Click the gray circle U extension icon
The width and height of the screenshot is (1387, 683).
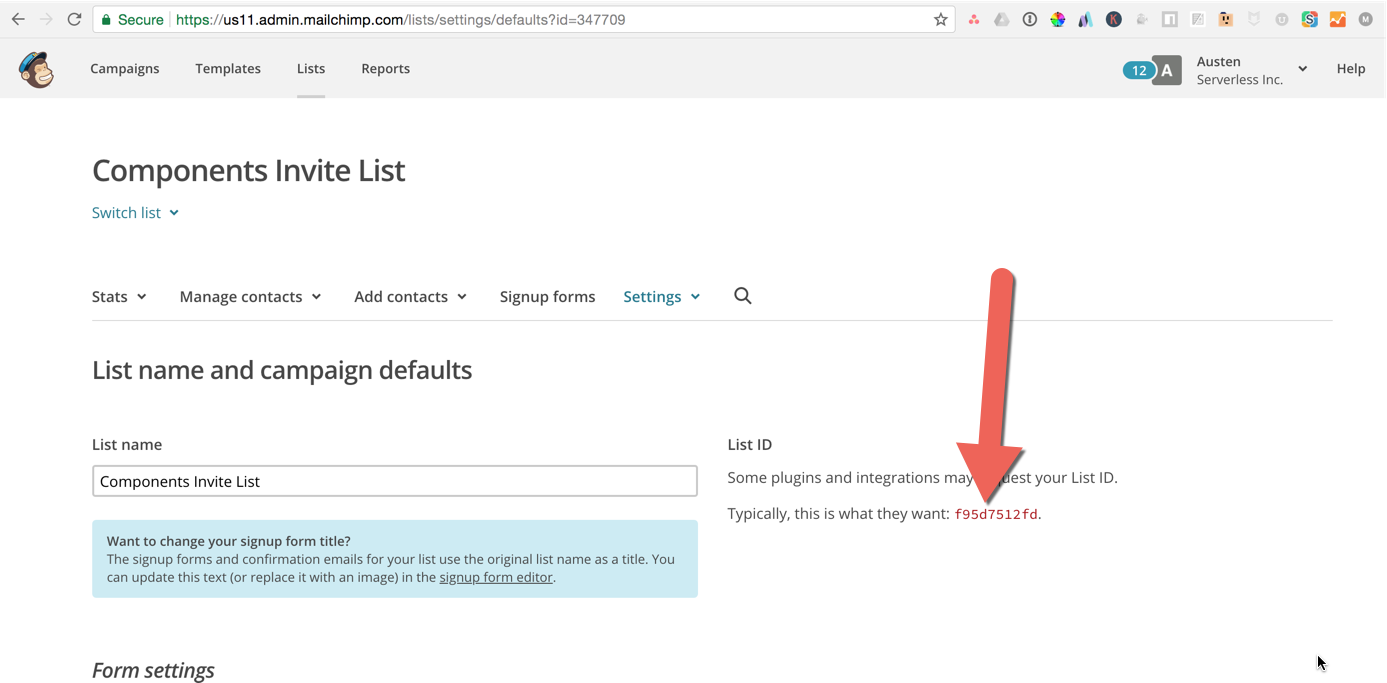pyautogui.click(x=1282, y=19)
